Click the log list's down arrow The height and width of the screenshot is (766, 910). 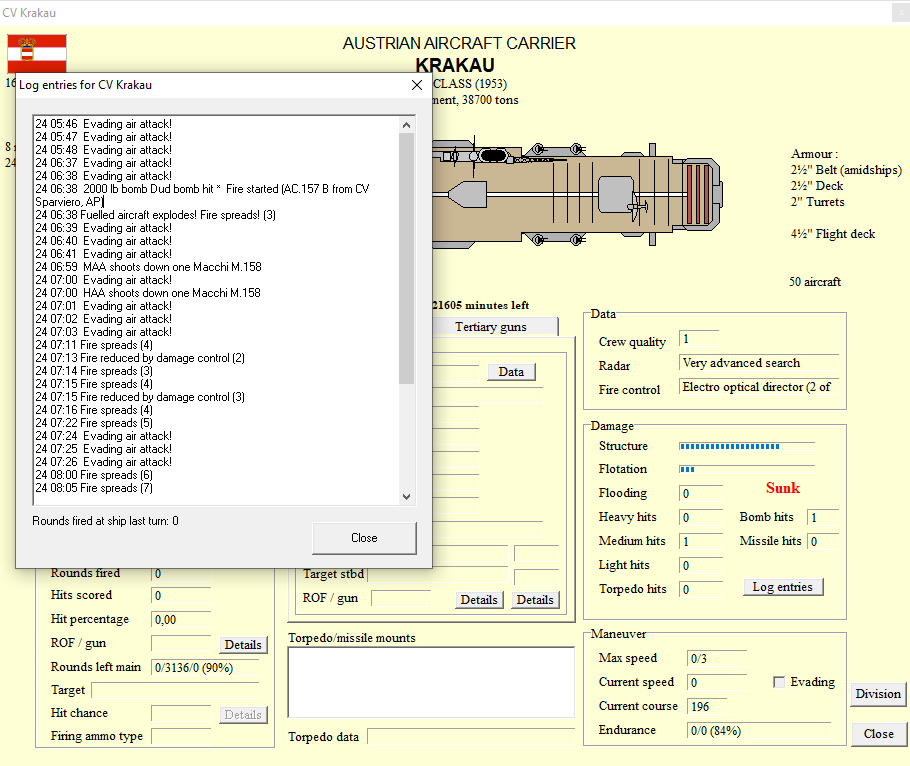tap(406, 497)
